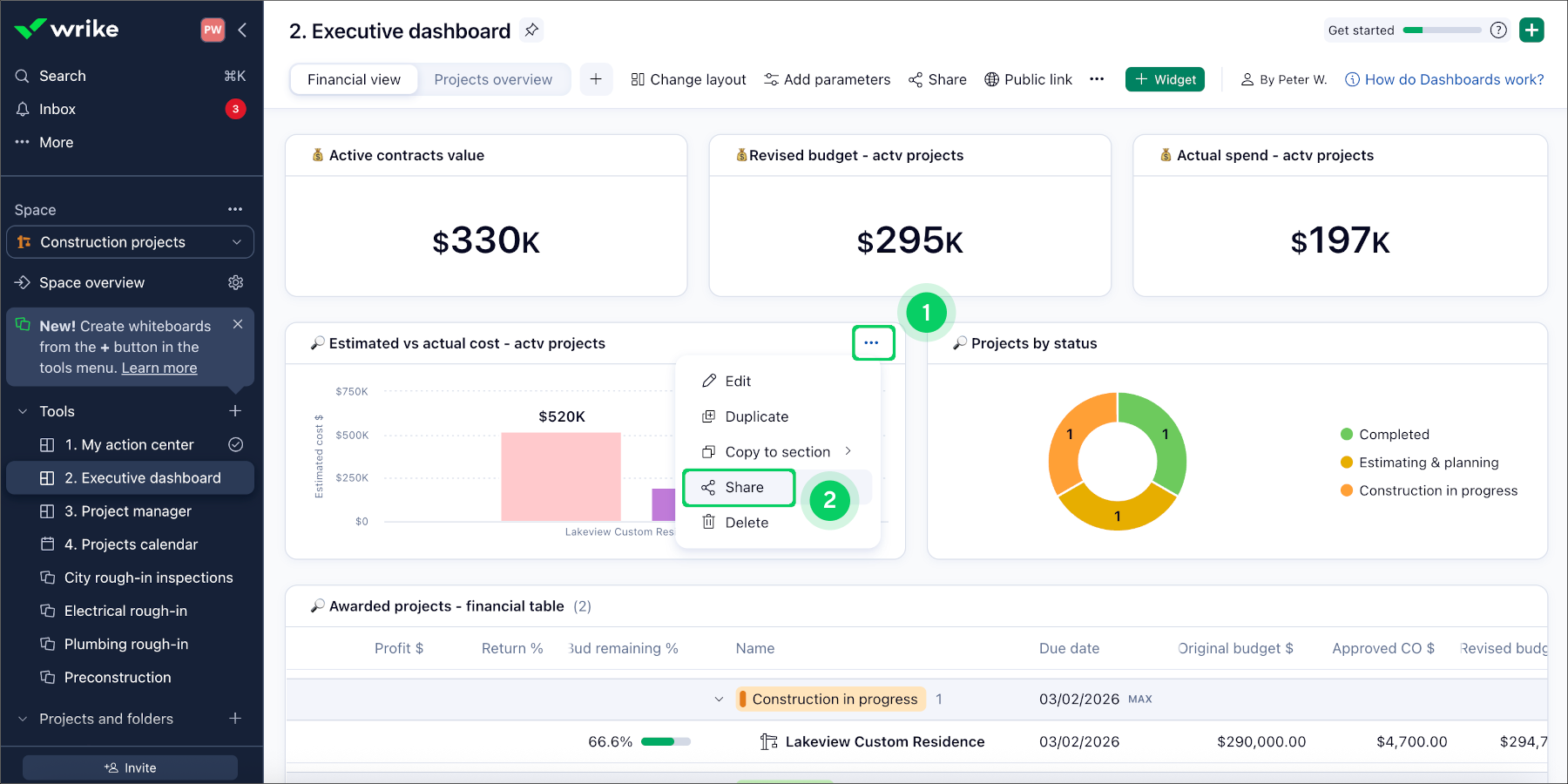This screenshot has height=784, width=1568.
Task: Click the green Widget button
Action: [x=1165, y=79]
